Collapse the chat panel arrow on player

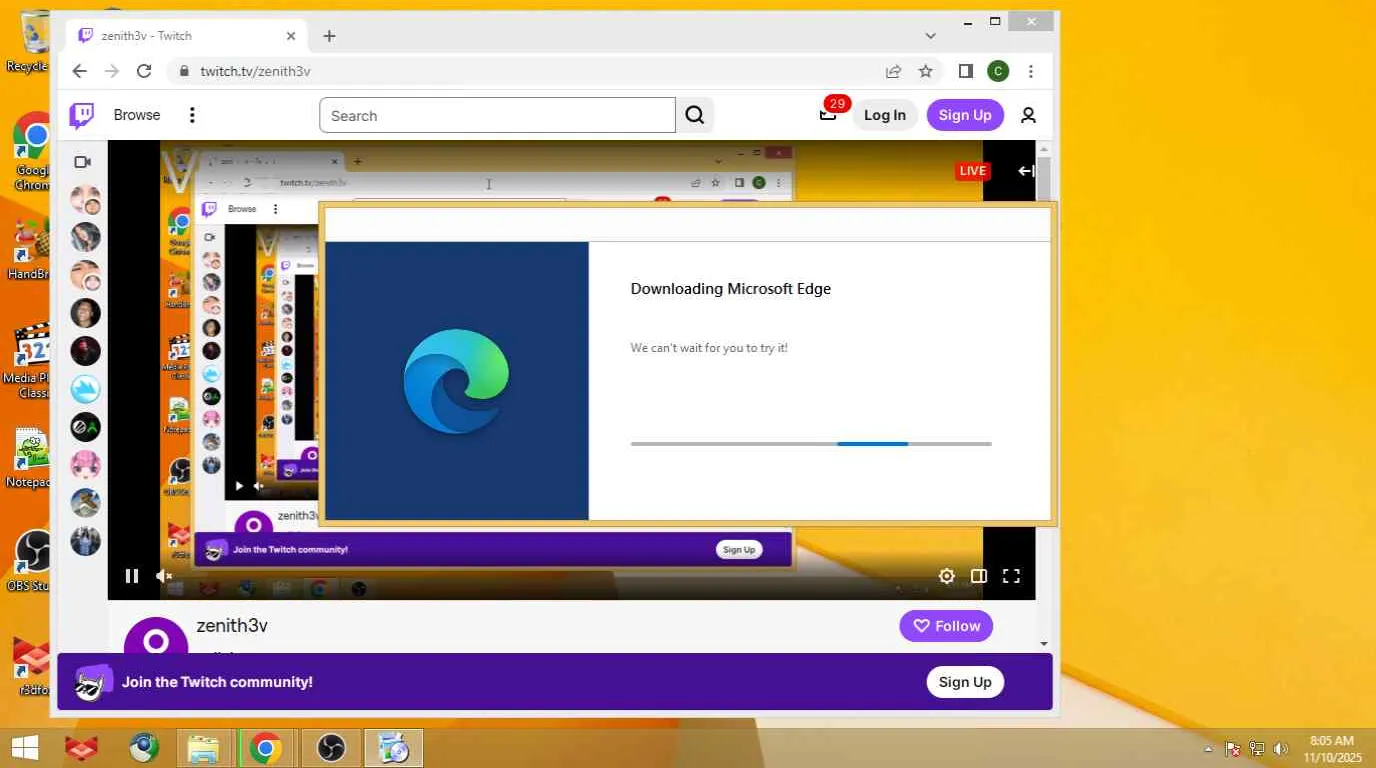click(1026, 171)
